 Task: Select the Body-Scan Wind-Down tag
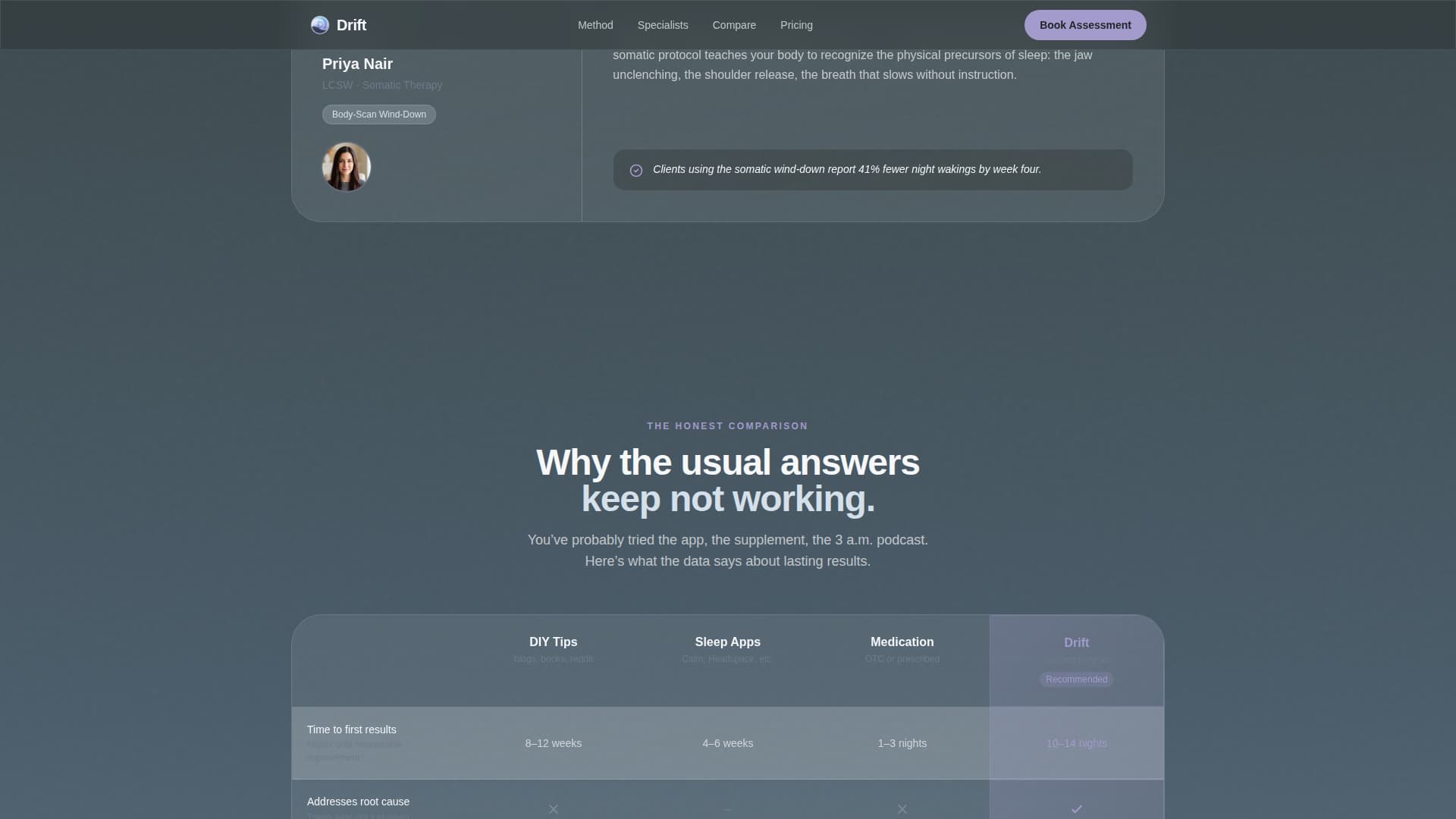coord(379,115)
